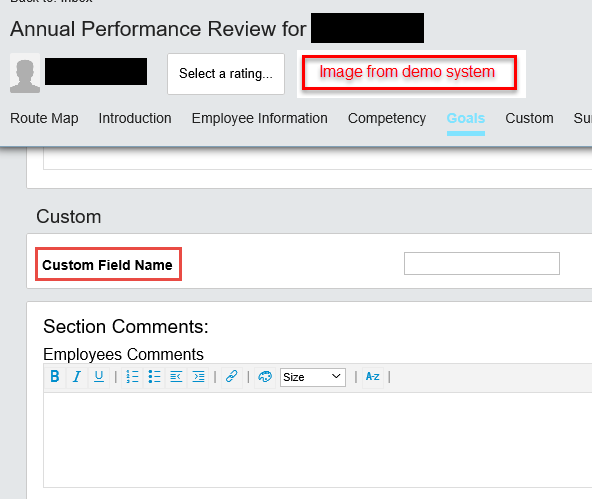Go to the Route Map tab

[x=44, y=118]
